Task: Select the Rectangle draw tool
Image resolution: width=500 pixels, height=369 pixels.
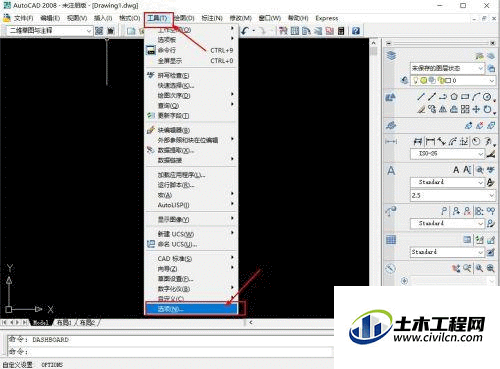Action: coord(465,97)
